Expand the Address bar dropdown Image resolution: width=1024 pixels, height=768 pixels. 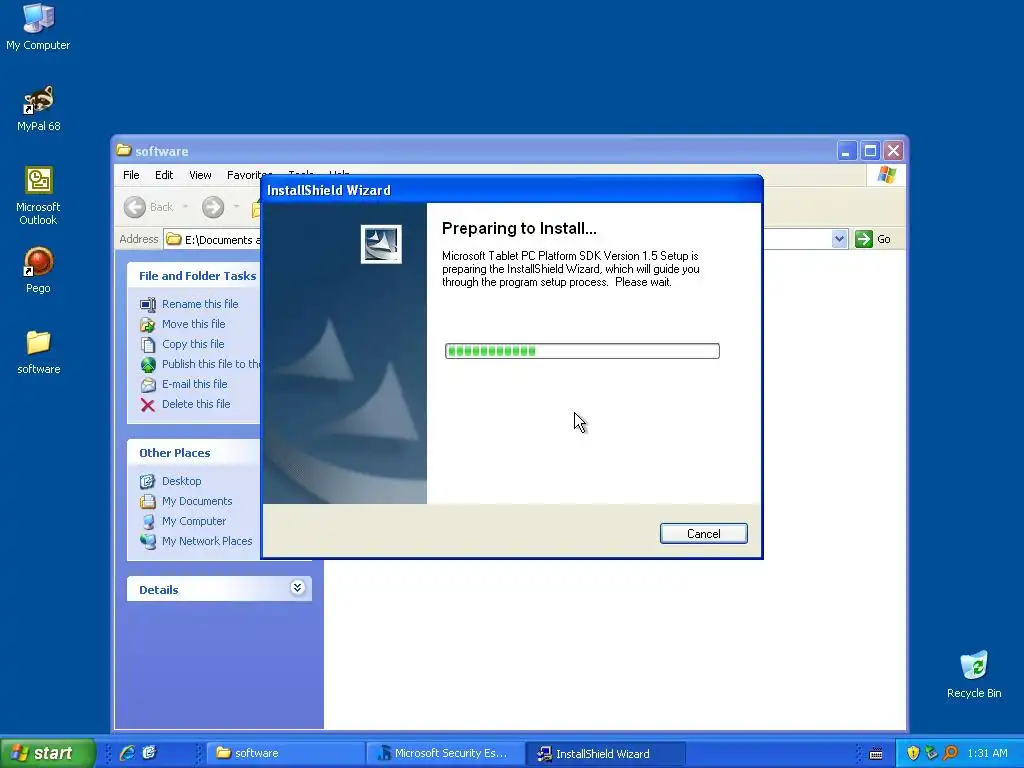coord(839,239)
